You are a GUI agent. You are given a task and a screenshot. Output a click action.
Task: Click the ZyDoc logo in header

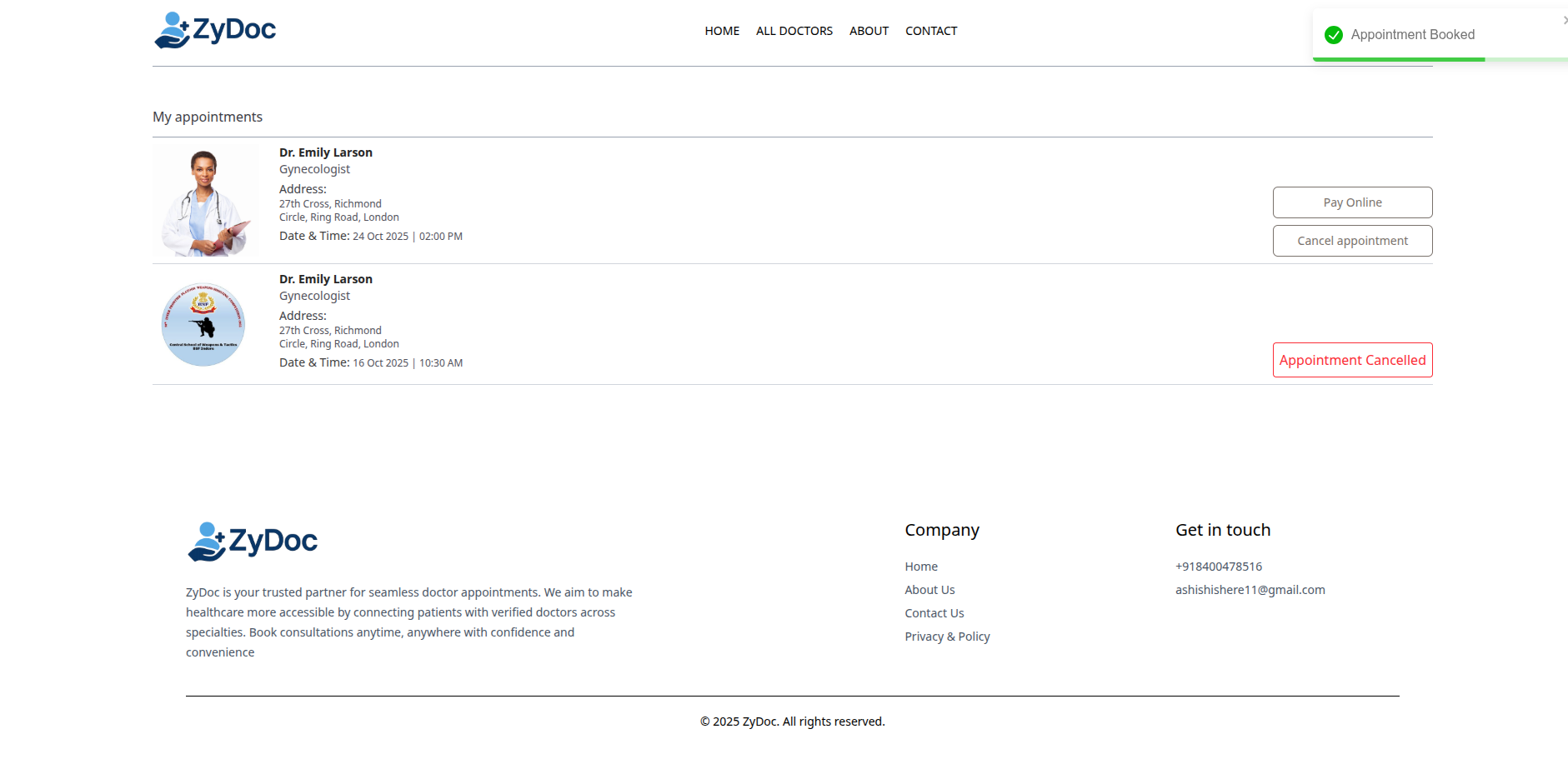pyautogui.click(x=215, y=30)
